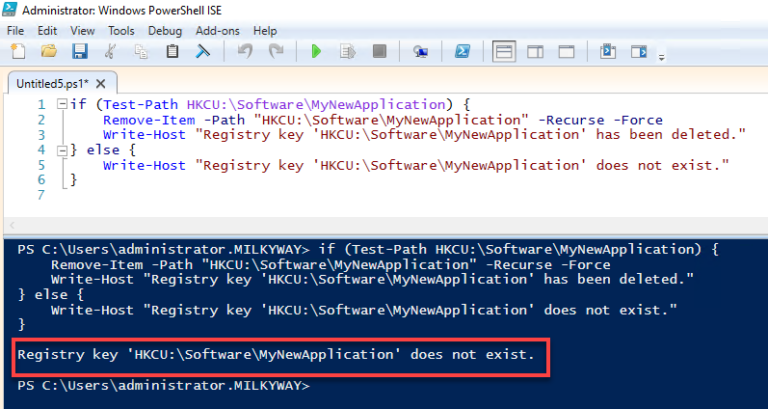Click the Paste clipboard icon
This screenshot has width=768, height=409.
pyautogui.click(x=172, y=51)
